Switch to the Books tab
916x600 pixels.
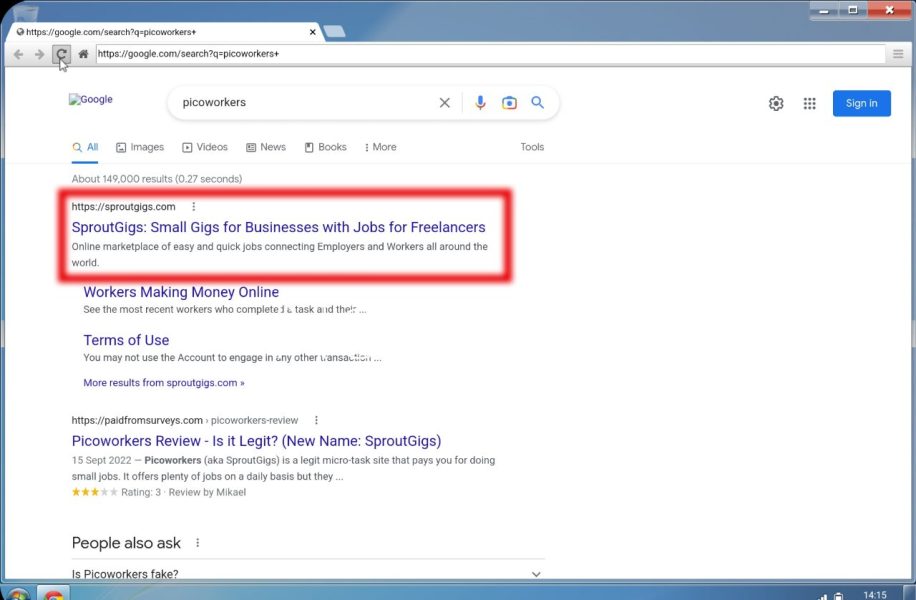pyautogui.click(x=325, y=147)
